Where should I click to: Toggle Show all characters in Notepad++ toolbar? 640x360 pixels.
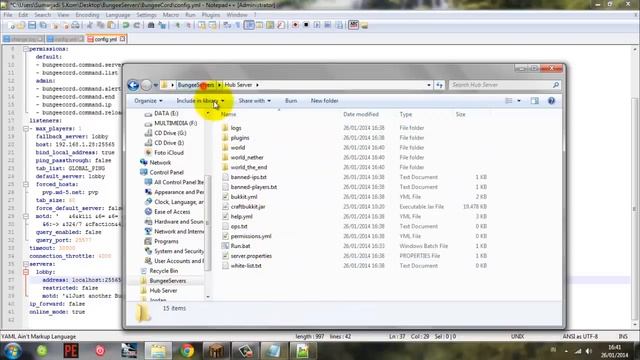point(238,25)
